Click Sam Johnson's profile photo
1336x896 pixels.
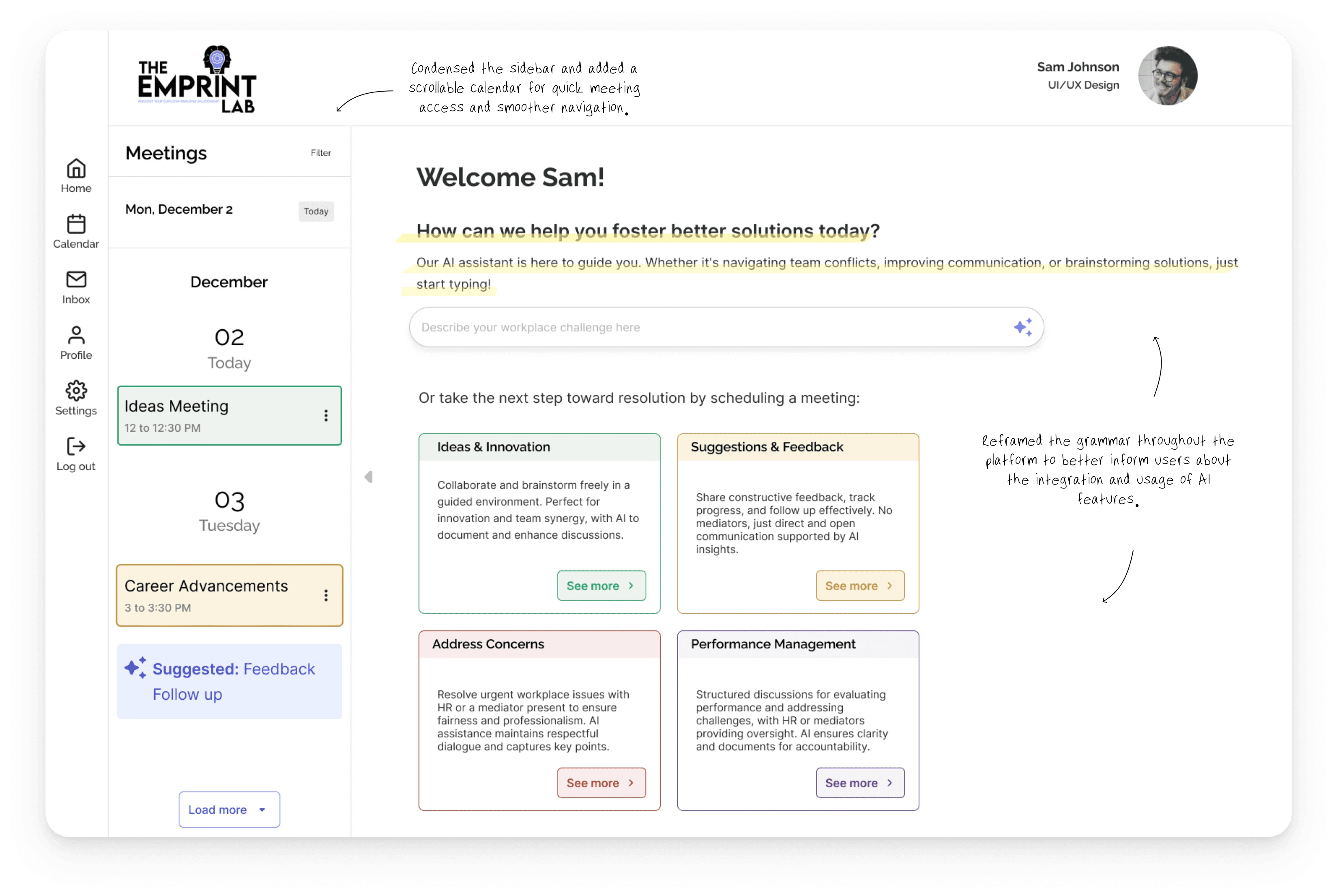pos(1167,75)
